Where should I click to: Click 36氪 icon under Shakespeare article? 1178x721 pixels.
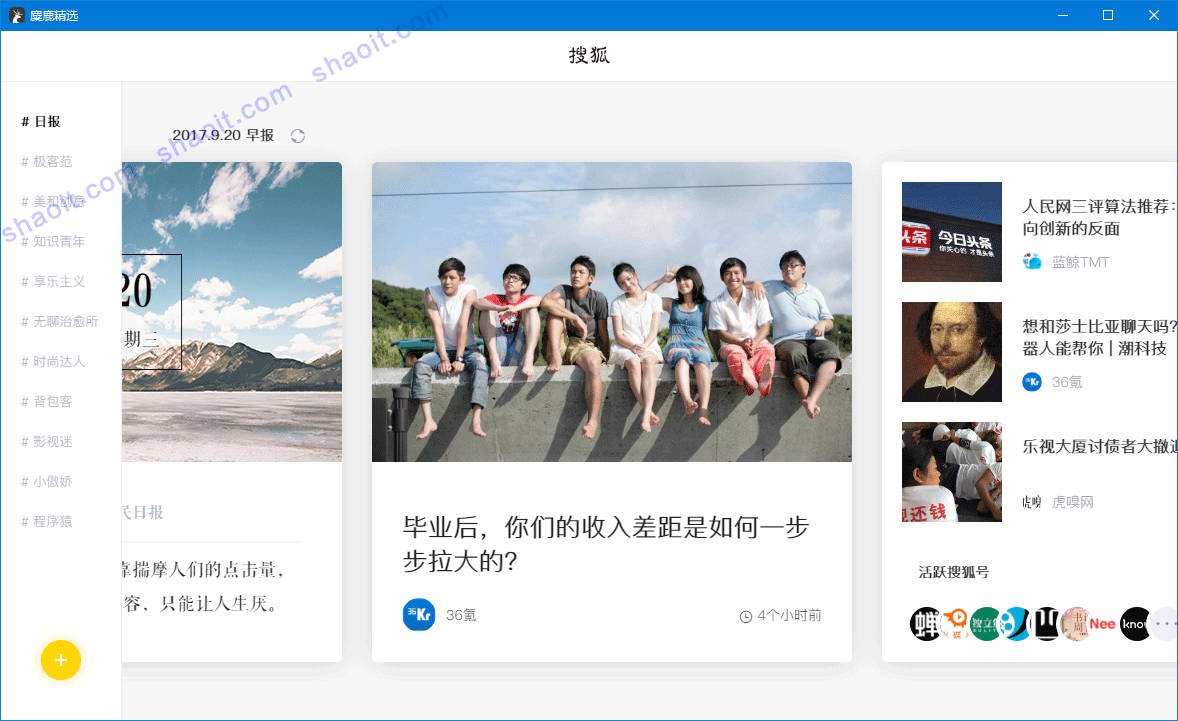click(x=1032, y=382)
